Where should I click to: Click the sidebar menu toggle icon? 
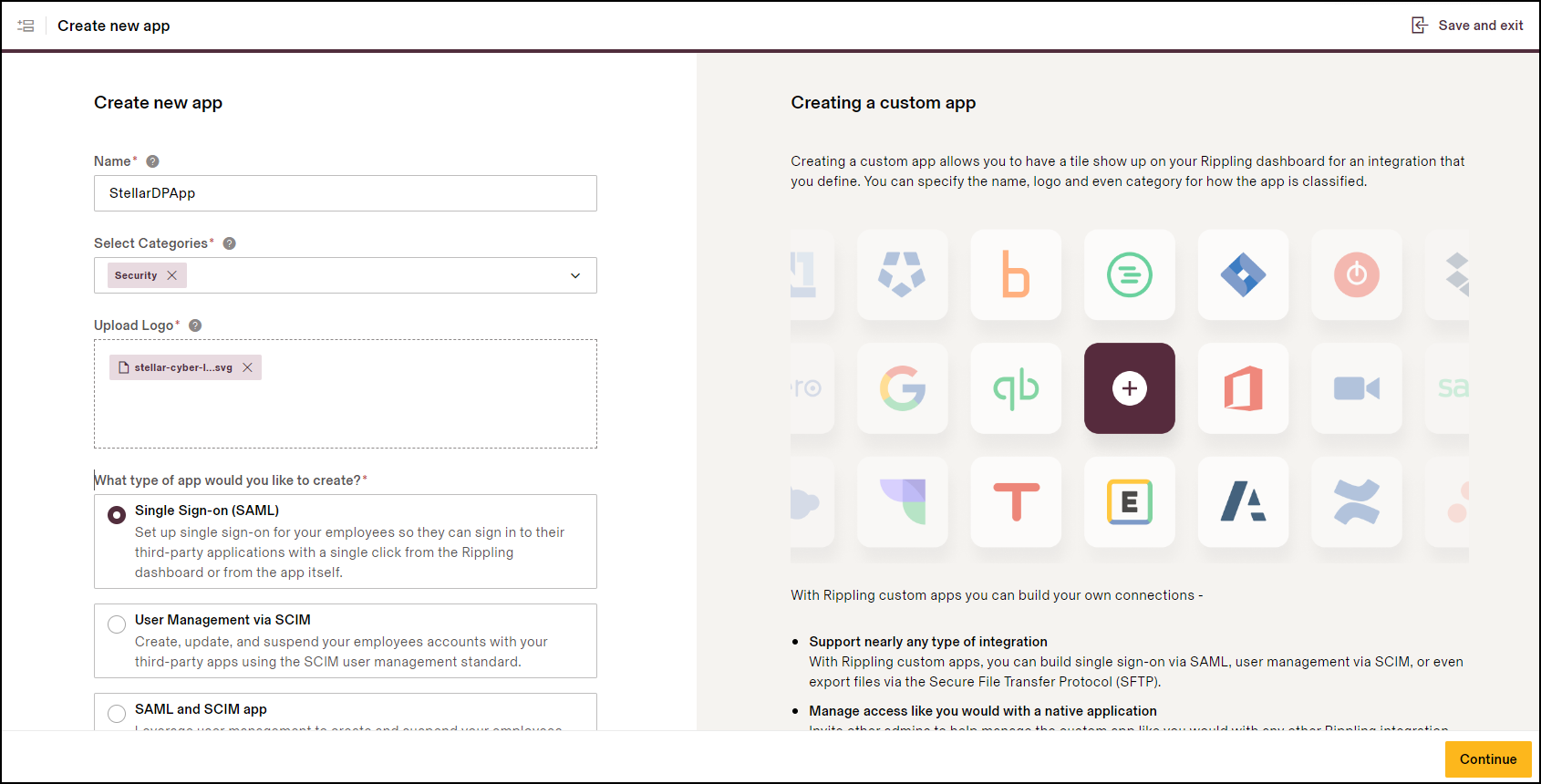(26, 26)
